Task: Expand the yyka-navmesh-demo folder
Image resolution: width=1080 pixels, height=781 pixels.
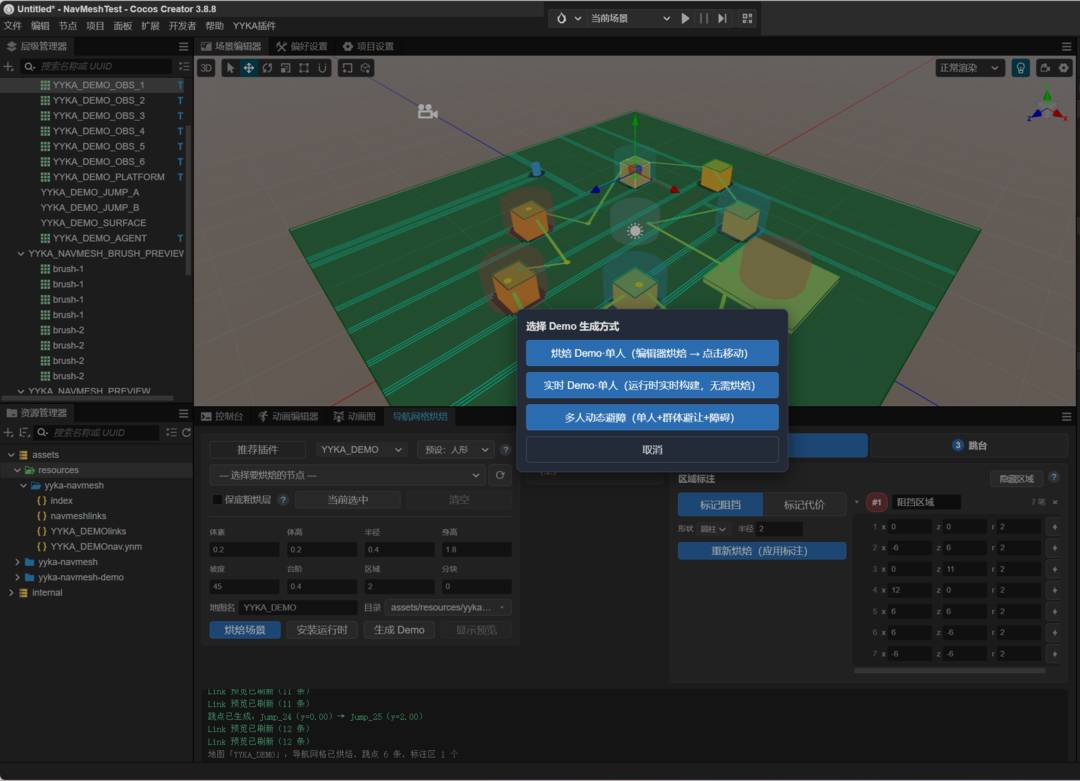Action: coord(17,577)
